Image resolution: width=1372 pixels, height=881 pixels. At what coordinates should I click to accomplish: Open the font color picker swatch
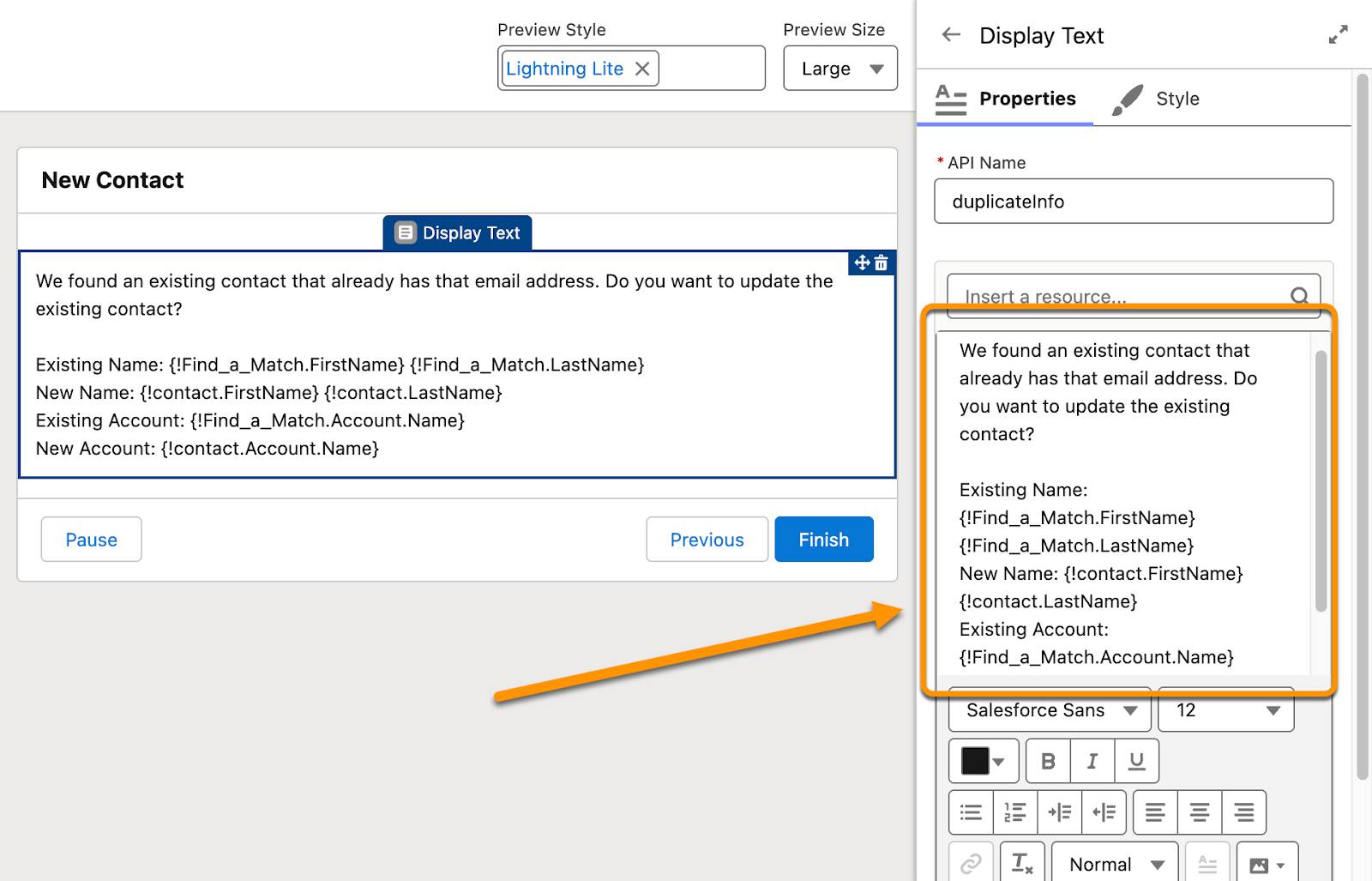pos(983,760)
